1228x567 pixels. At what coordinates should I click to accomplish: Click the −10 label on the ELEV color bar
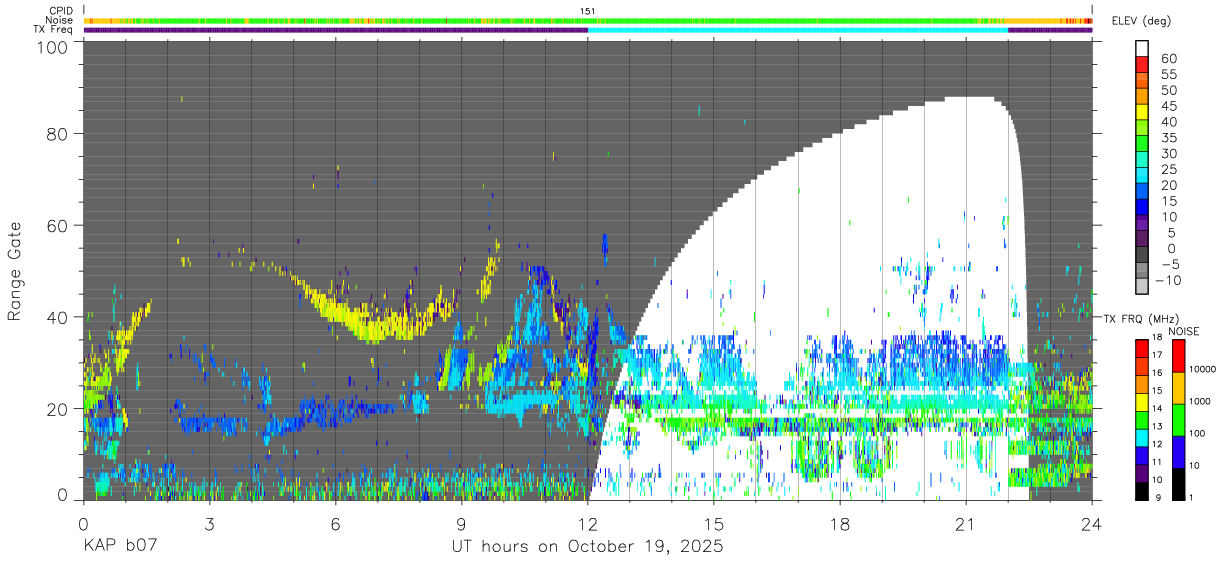point(1170,280)
